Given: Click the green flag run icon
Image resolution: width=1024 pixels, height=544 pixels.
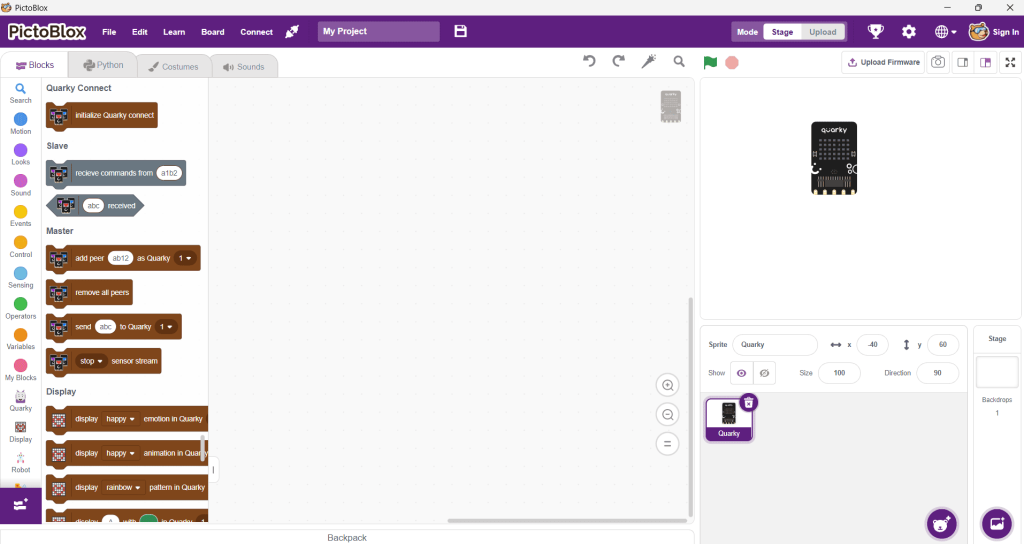Looking at the screenshot, I should [710, 62].
